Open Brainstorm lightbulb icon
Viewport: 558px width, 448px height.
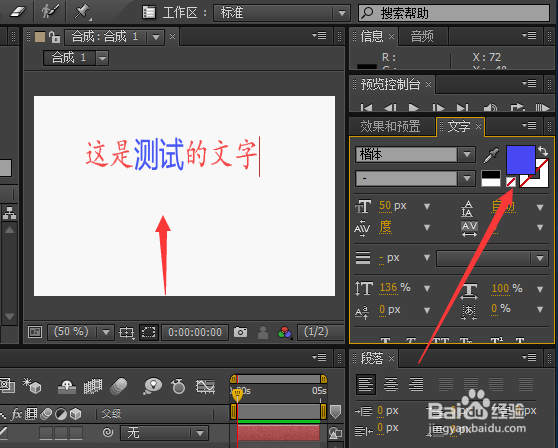click(153, 386)
